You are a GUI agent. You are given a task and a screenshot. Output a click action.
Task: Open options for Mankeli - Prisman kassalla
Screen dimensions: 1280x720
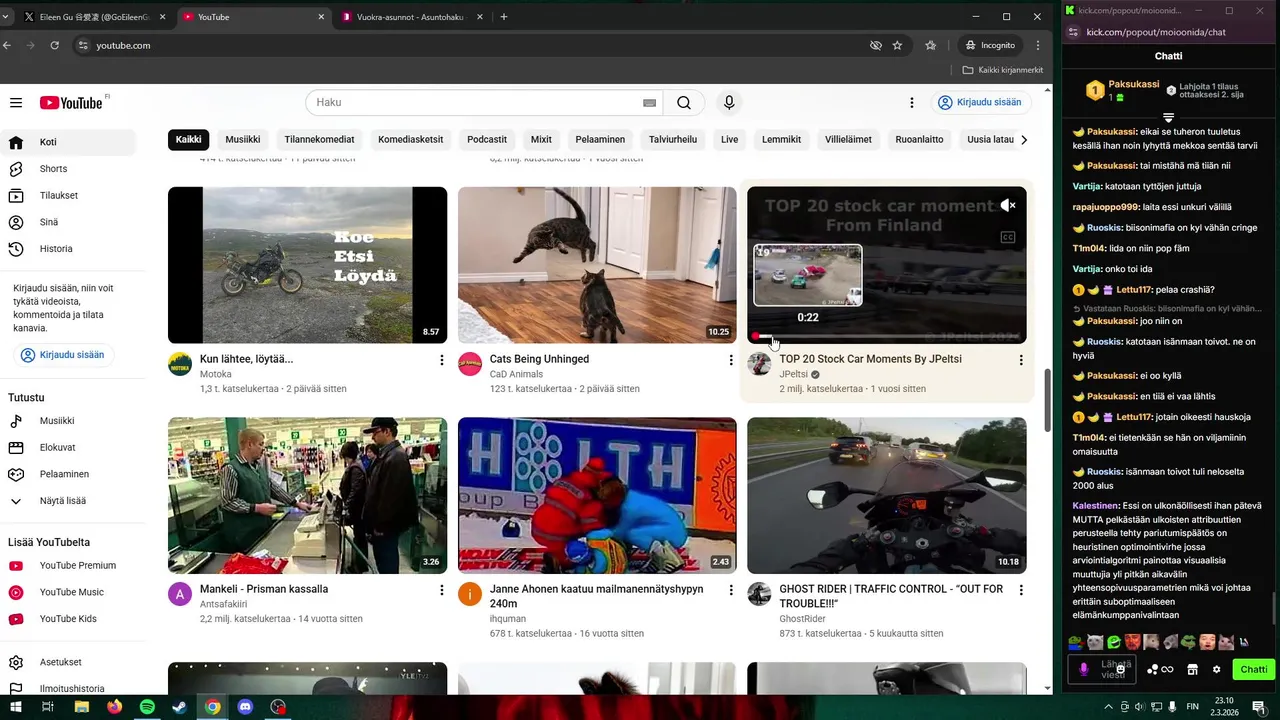(x=441, y=590)
